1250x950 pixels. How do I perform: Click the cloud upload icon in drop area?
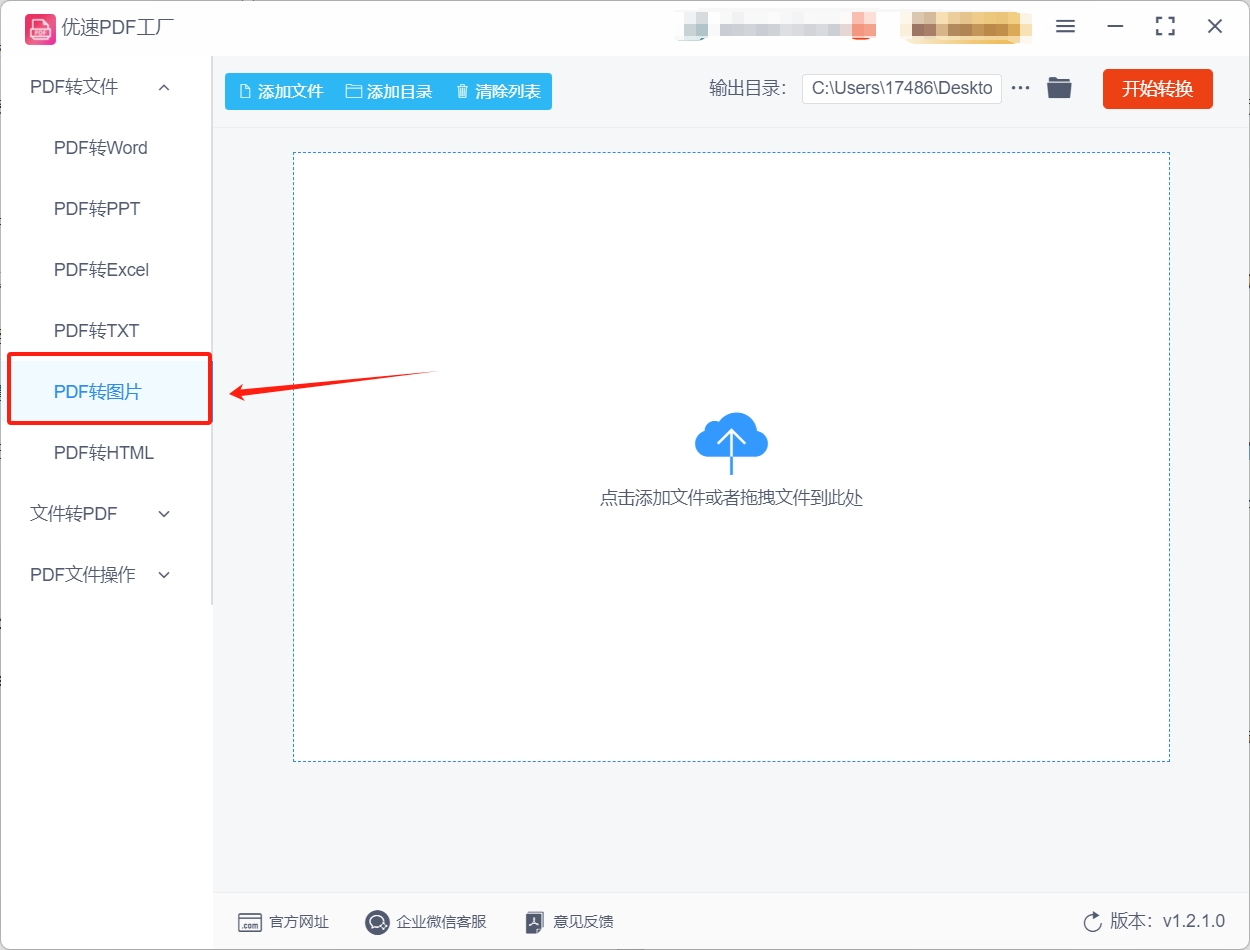tap(731, 437)
